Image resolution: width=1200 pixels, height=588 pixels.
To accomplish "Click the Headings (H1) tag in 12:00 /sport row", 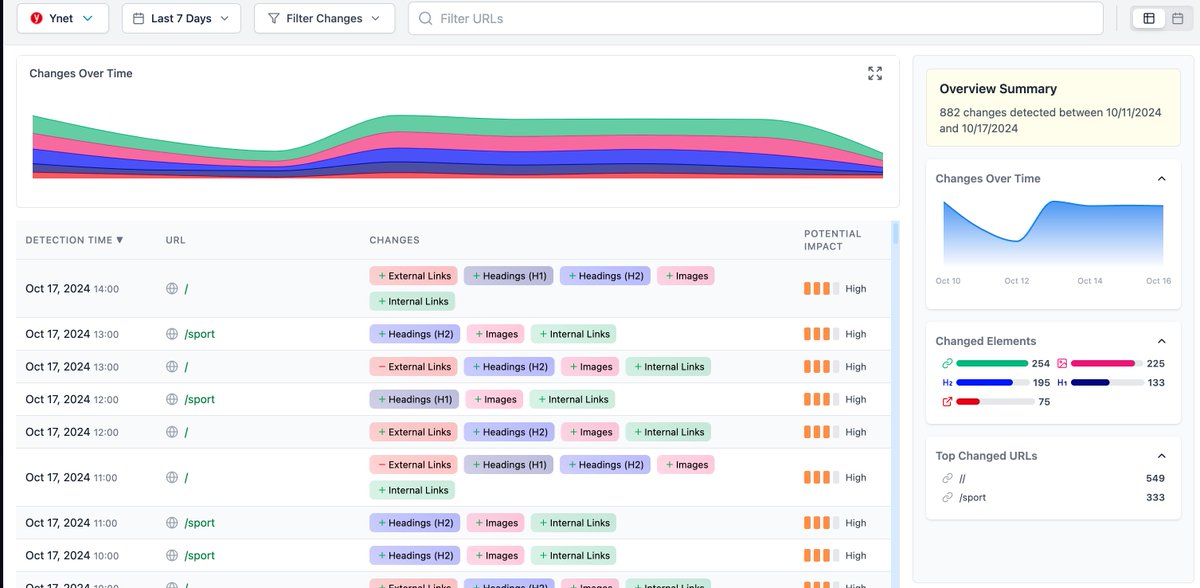I will (414, 399).
